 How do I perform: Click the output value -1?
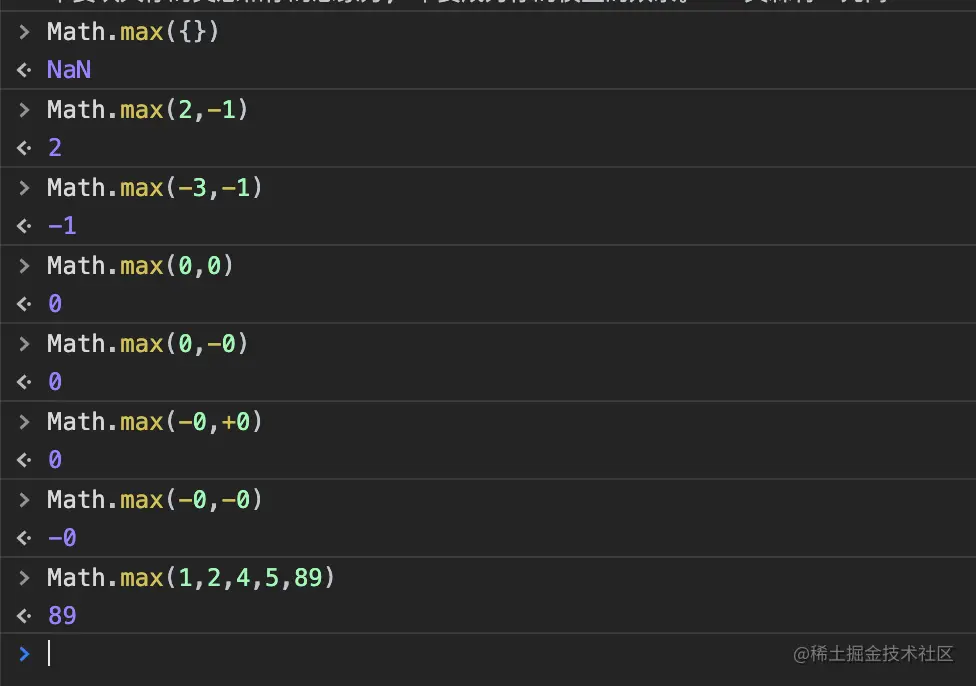tap(62, 225)
